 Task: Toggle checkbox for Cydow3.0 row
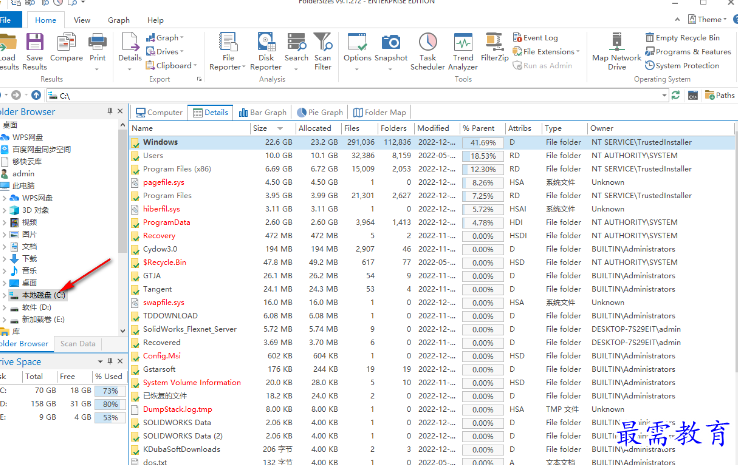tap(136, 249)
